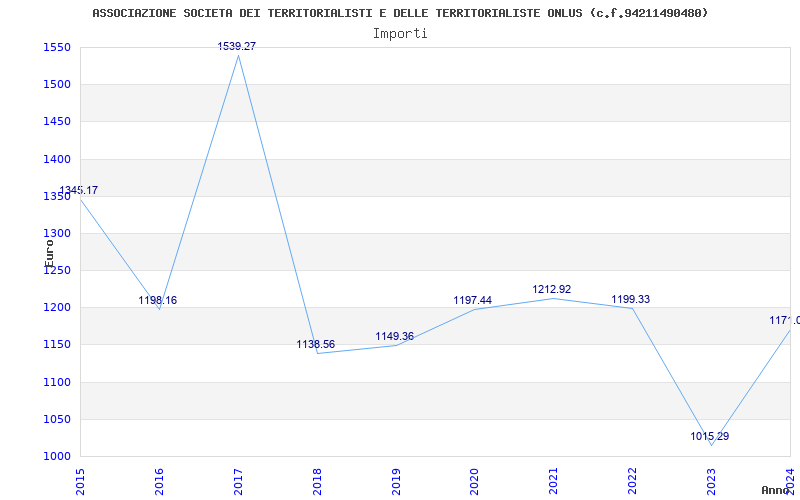This screenshot has width=800, height=500.
Task: Click the 1050 y-axis value
Action: tap(57, 419)
